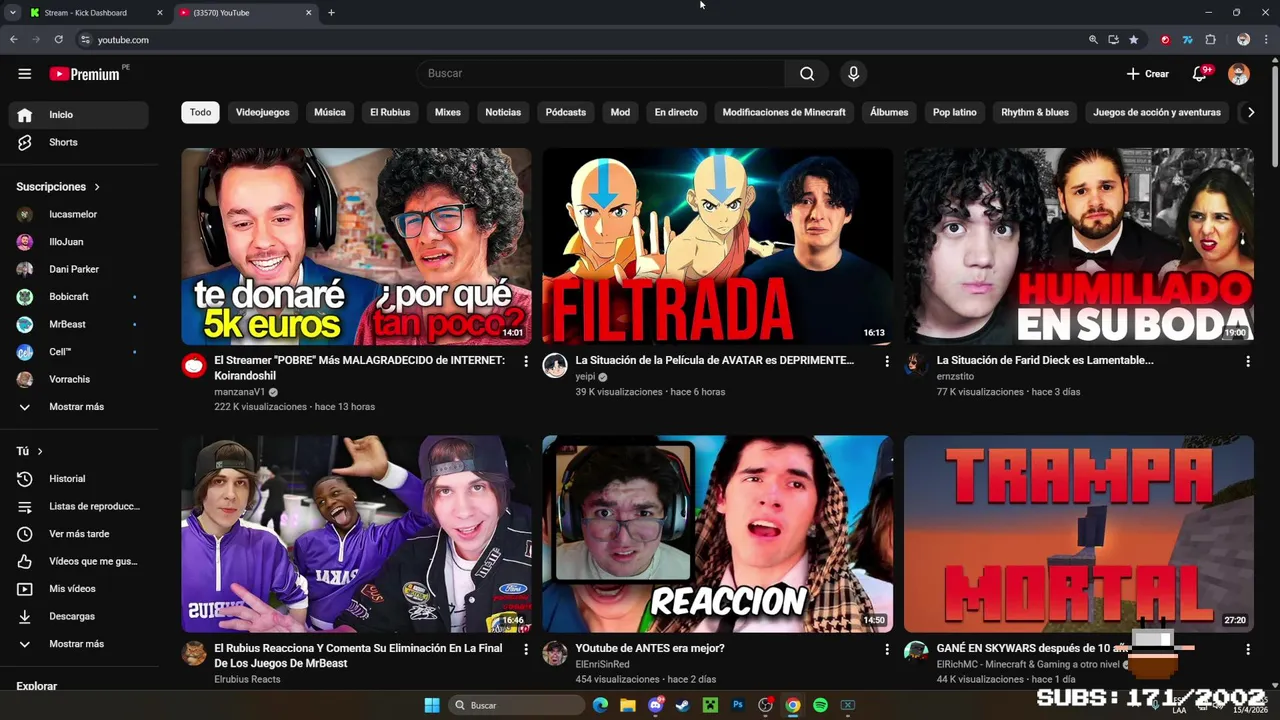
Task: Click the Crear button
Action: pyautogui.click(x=1148, y=74)
